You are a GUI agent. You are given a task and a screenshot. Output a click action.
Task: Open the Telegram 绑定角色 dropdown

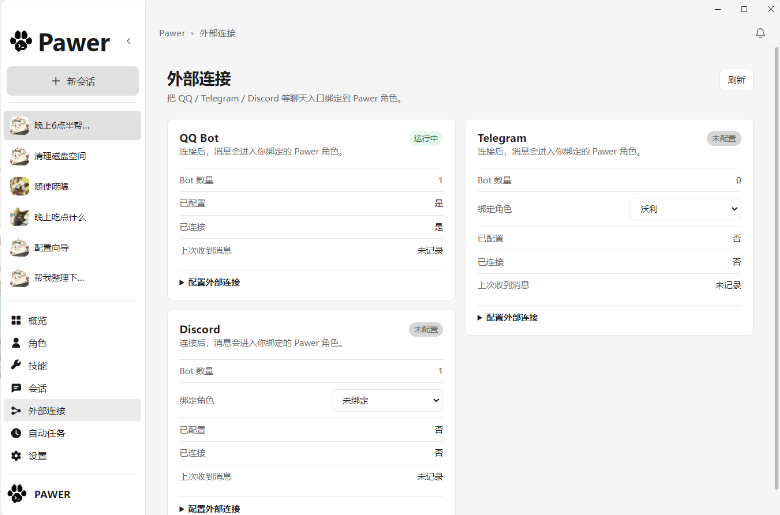point(685,209)
